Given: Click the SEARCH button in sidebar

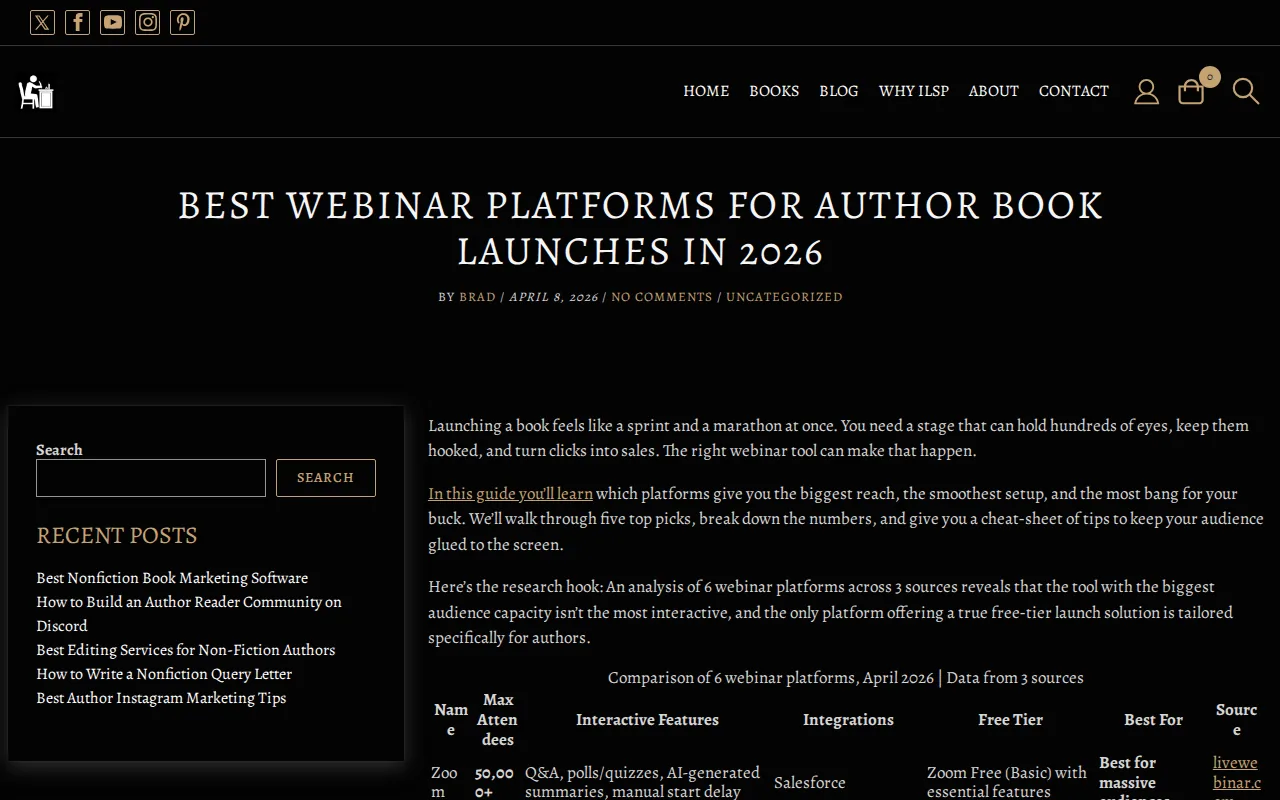Looking at the screenshot, I should pos(326,478).
